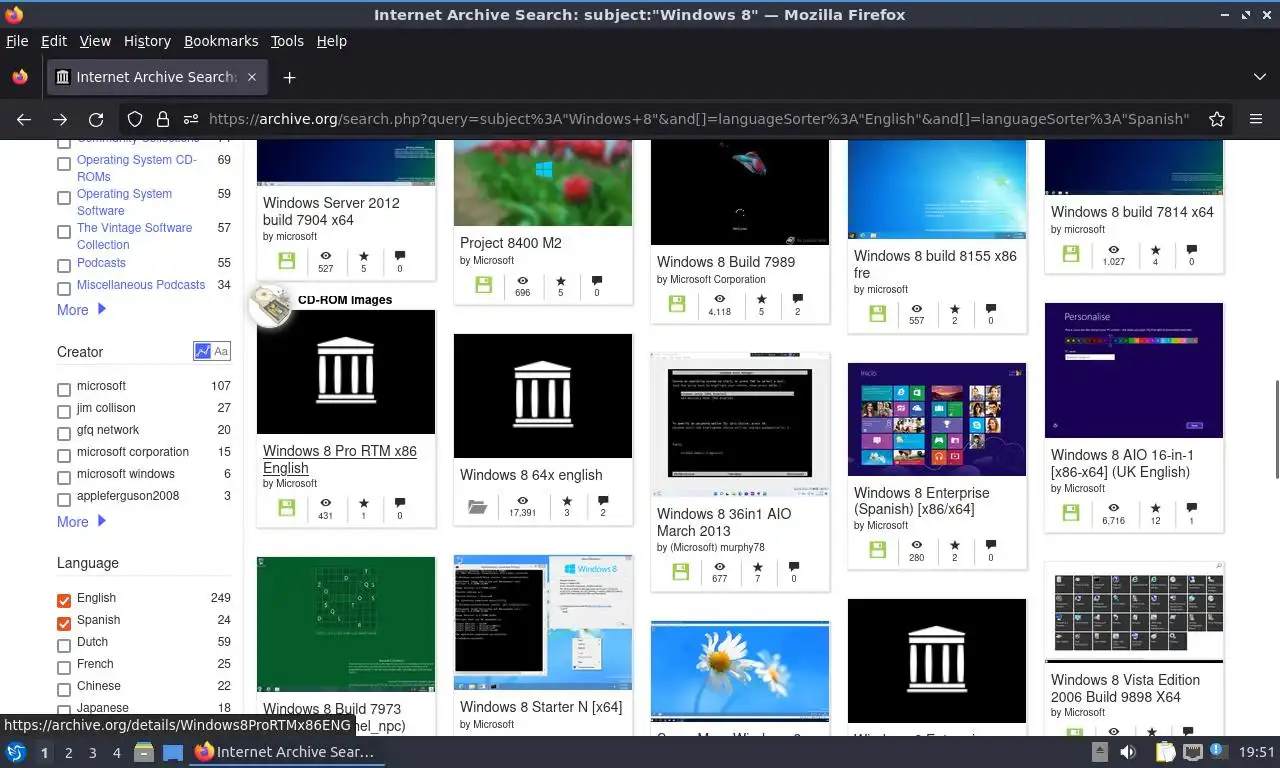Switch to workspace 2 in taskbar
Image resolution: width=1280 pixels, height=768 pixels.
click(69, 753)
